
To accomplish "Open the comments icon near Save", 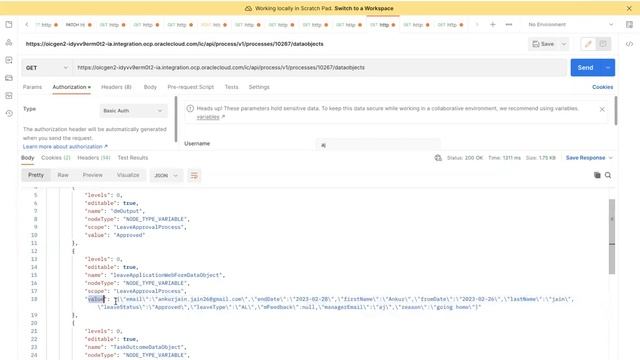I will click(x=603, y=44).
